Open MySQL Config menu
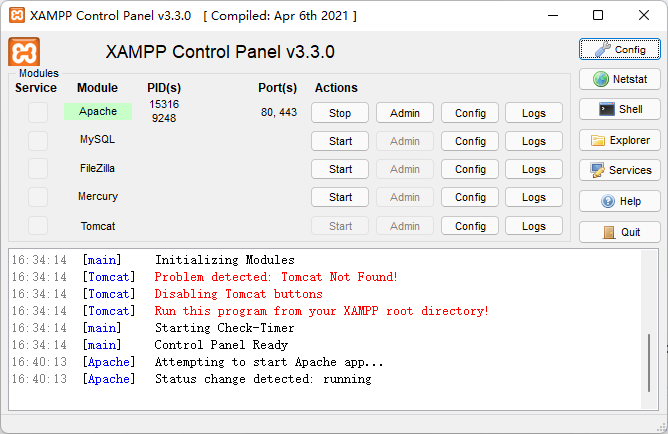This screenshot has width=668, height=434. tap(470, 141)
